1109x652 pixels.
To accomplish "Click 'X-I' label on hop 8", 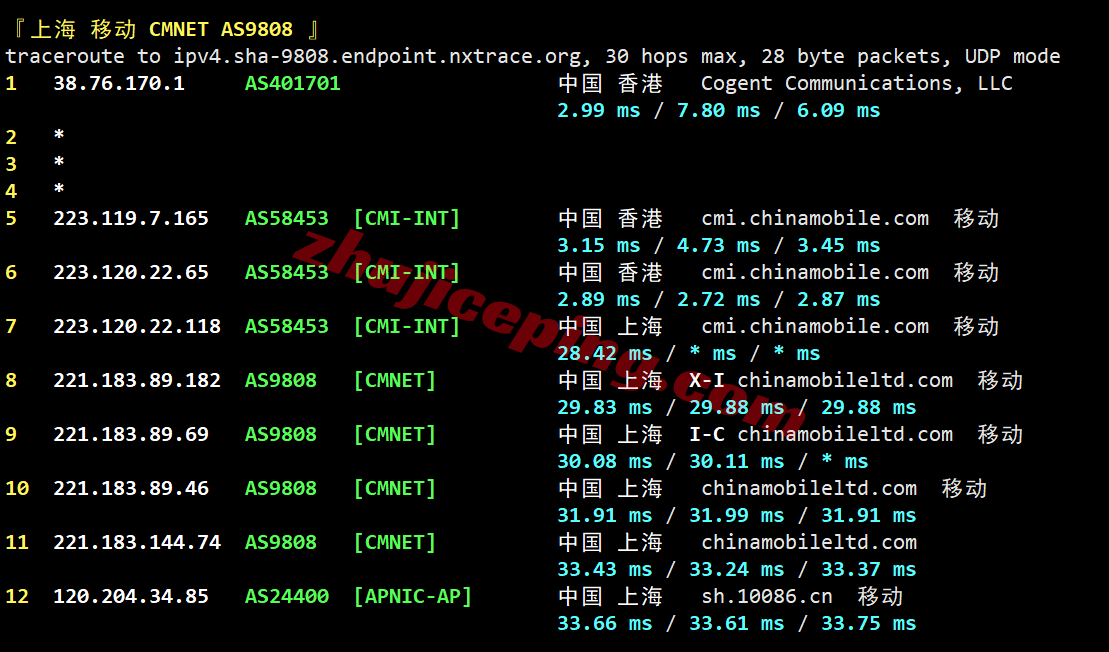I will (x=707, y=380).
